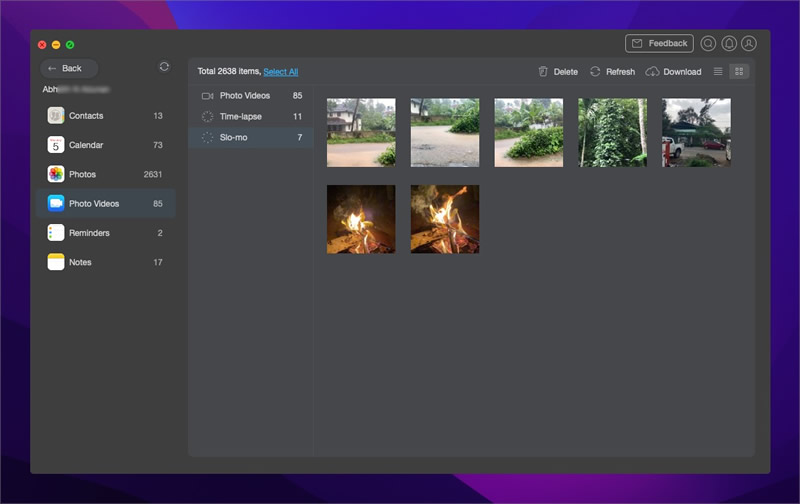This screenshot has width=800, height=504.
Task: Open the search icon in the top right
Action: click(708, 43)
